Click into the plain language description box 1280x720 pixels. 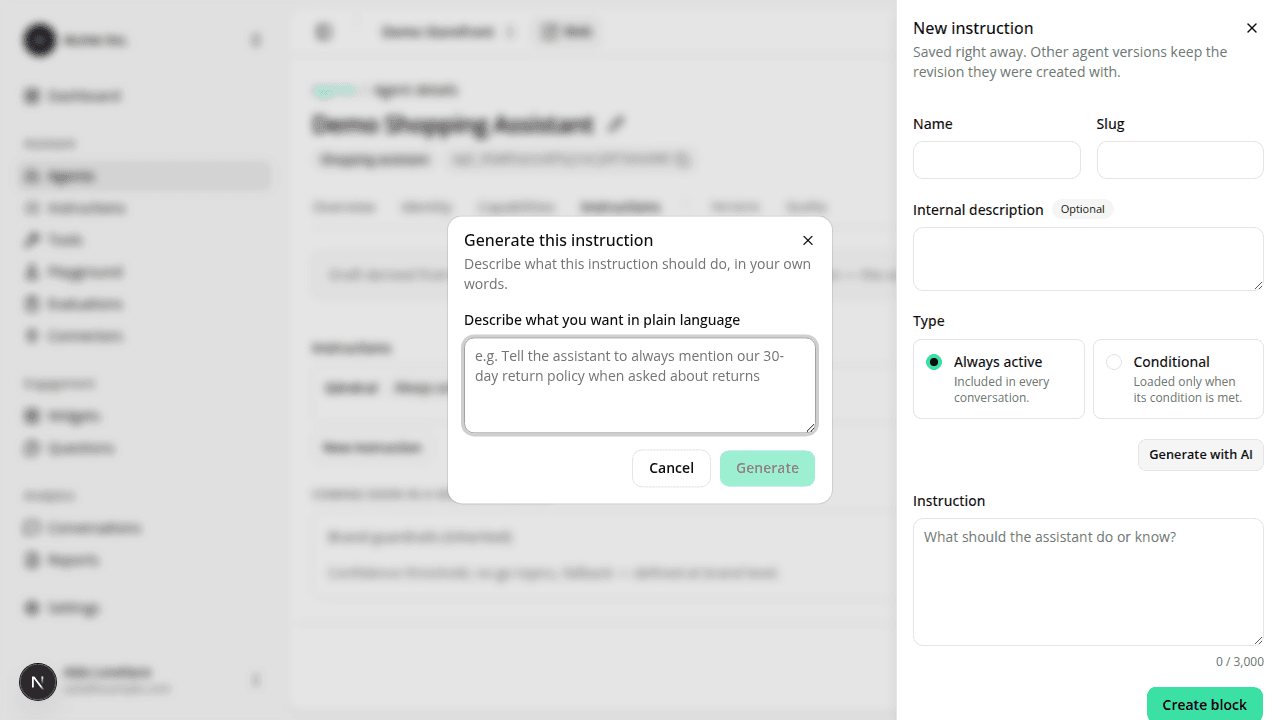(x=640, y=385)
